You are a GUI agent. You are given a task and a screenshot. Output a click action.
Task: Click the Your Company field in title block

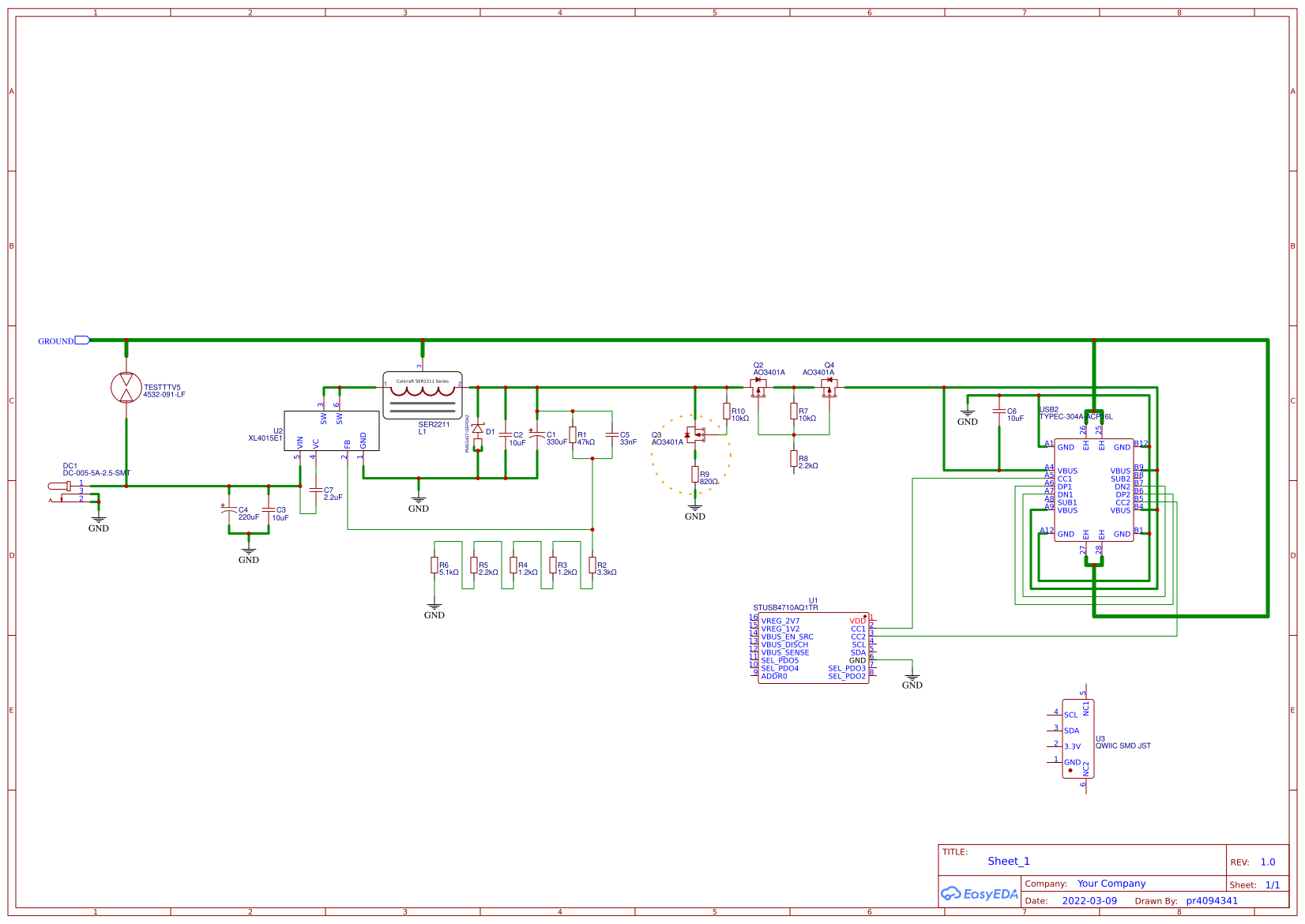(1110, 883)
